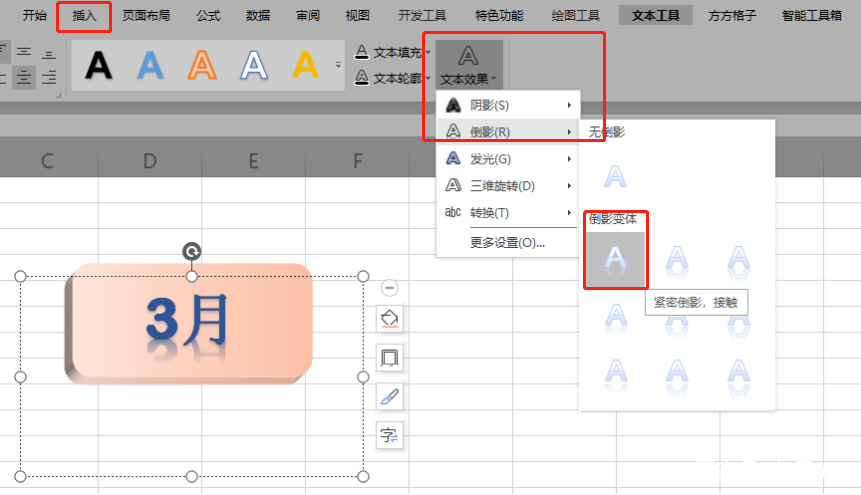Viewport: 861px width, 495px height.
Task: Open the 文本填充 dropdown
Action: [x=393, y=52]
